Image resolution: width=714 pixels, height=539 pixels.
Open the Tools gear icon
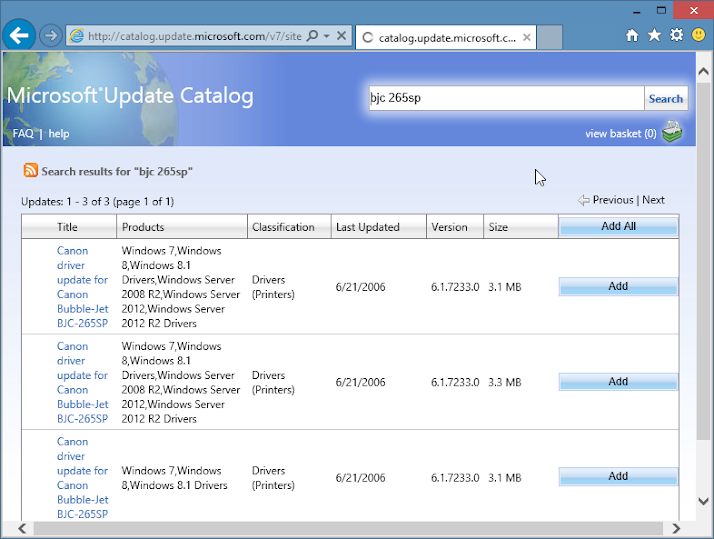(676, 35)
